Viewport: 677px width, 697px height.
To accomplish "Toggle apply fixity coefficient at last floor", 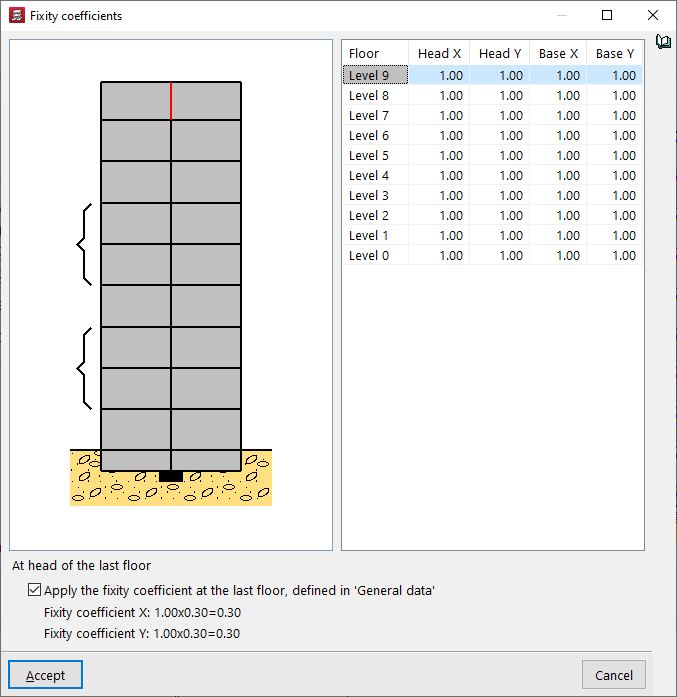I will (x=34, y=590).
